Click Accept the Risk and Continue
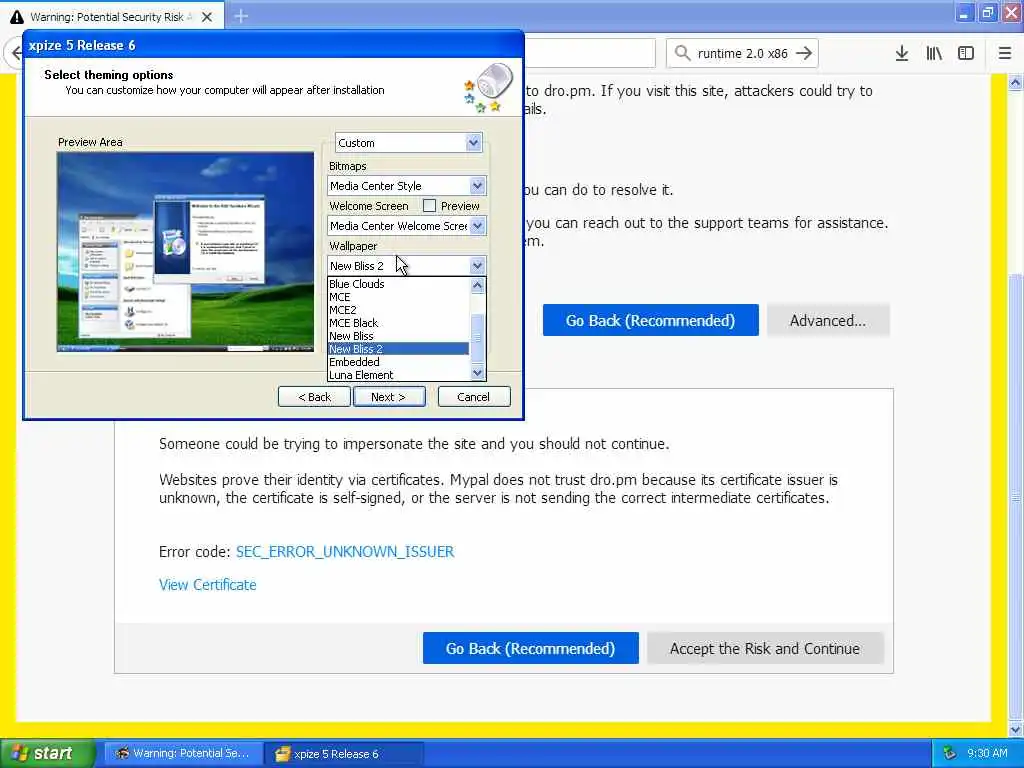The height and width of the screenshot is (768, 1024). coord(765,648)
